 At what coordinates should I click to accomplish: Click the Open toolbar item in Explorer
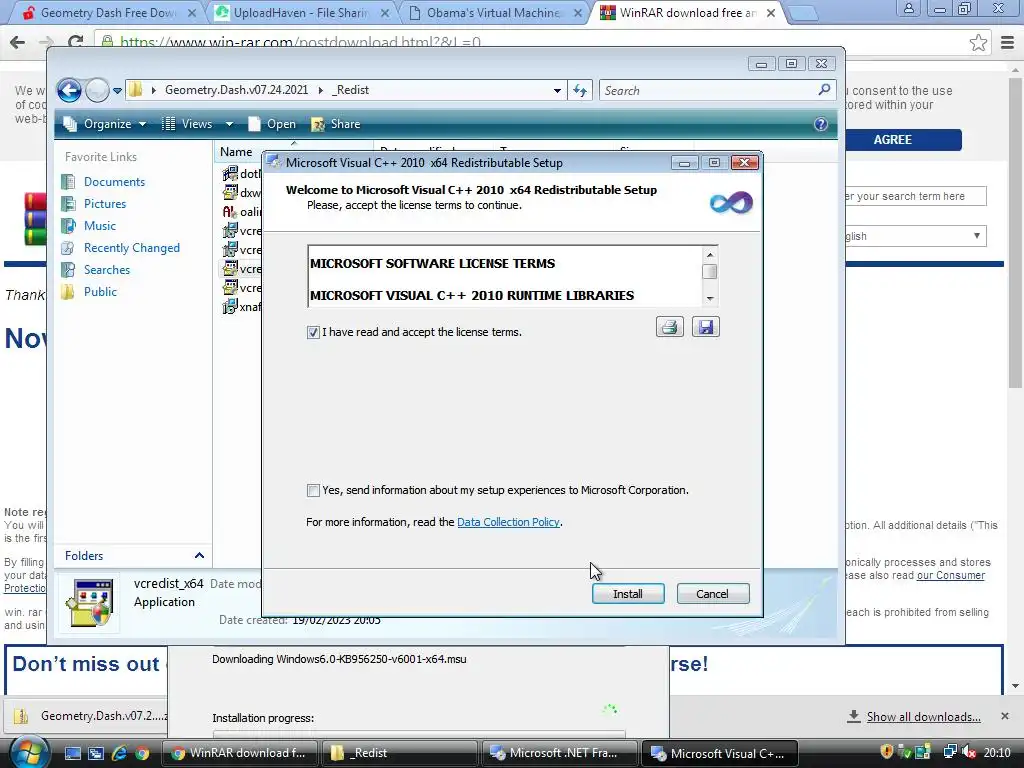coord(272,124)
